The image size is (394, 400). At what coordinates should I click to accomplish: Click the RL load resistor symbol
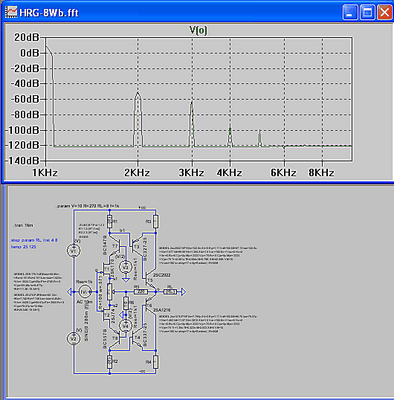point(170,292)
